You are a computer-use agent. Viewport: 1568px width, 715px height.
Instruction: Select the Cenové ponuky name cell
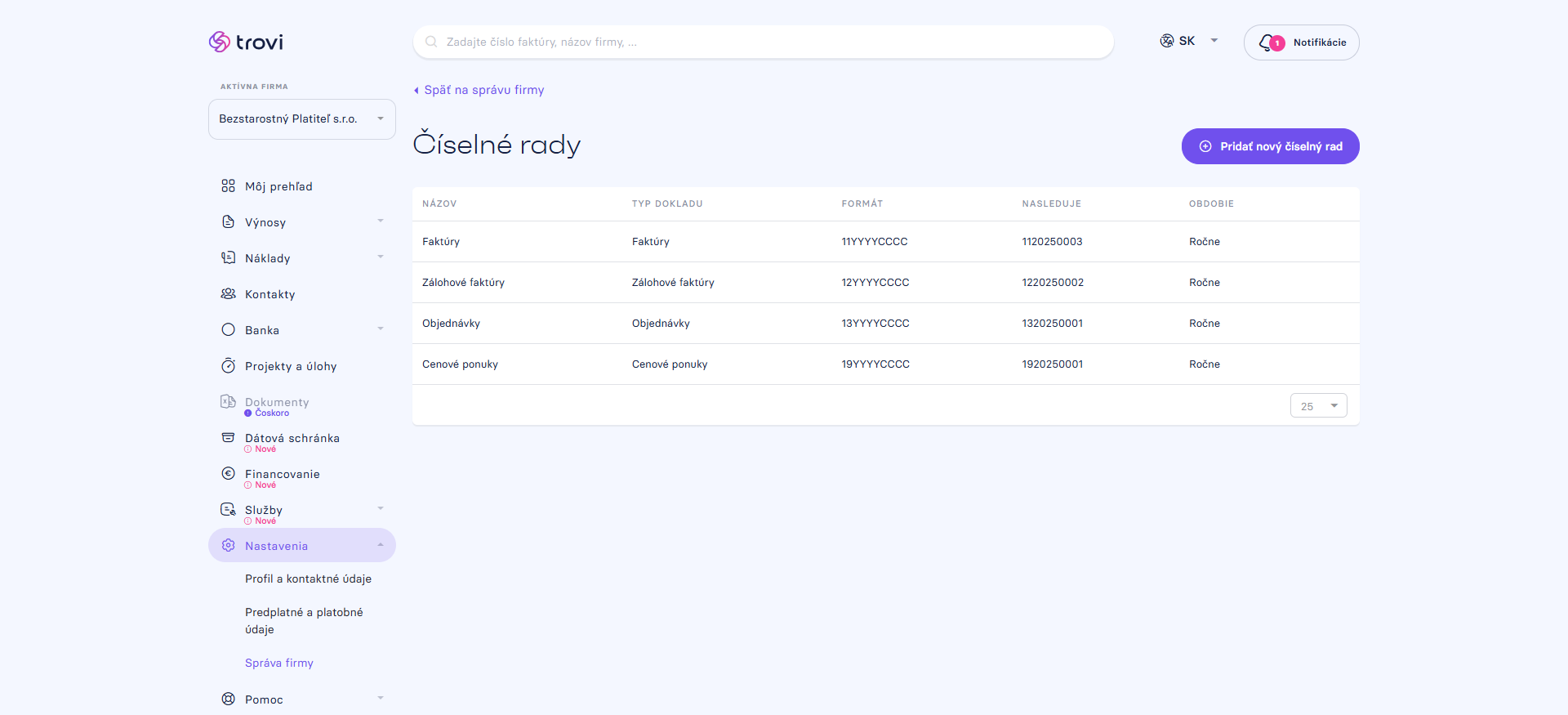(x=460, y=364)
